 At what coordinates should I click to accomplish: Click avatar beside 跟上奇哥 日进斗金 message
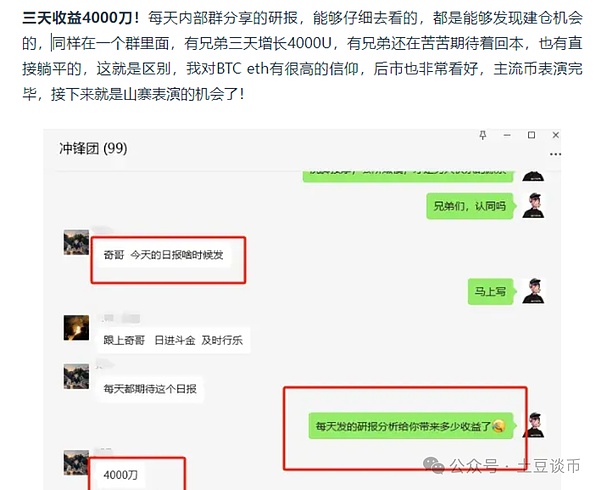tap(76, 328)
